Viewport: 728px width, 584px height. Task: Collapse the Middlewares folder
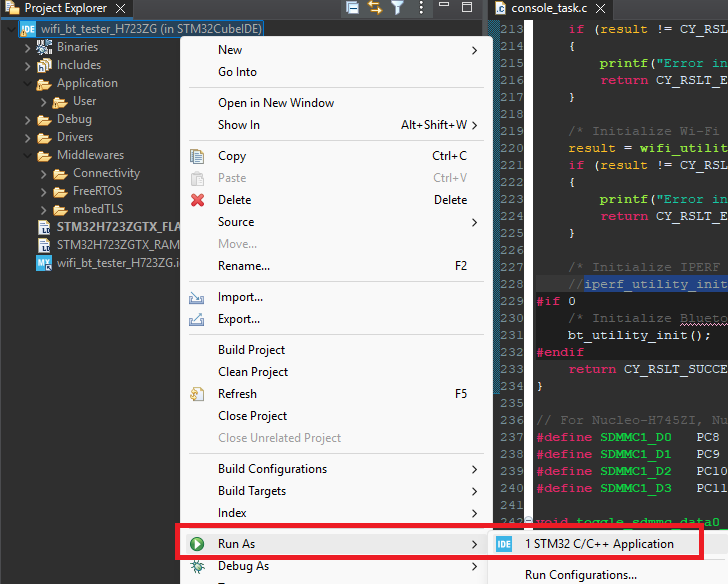tap(29, 155)
